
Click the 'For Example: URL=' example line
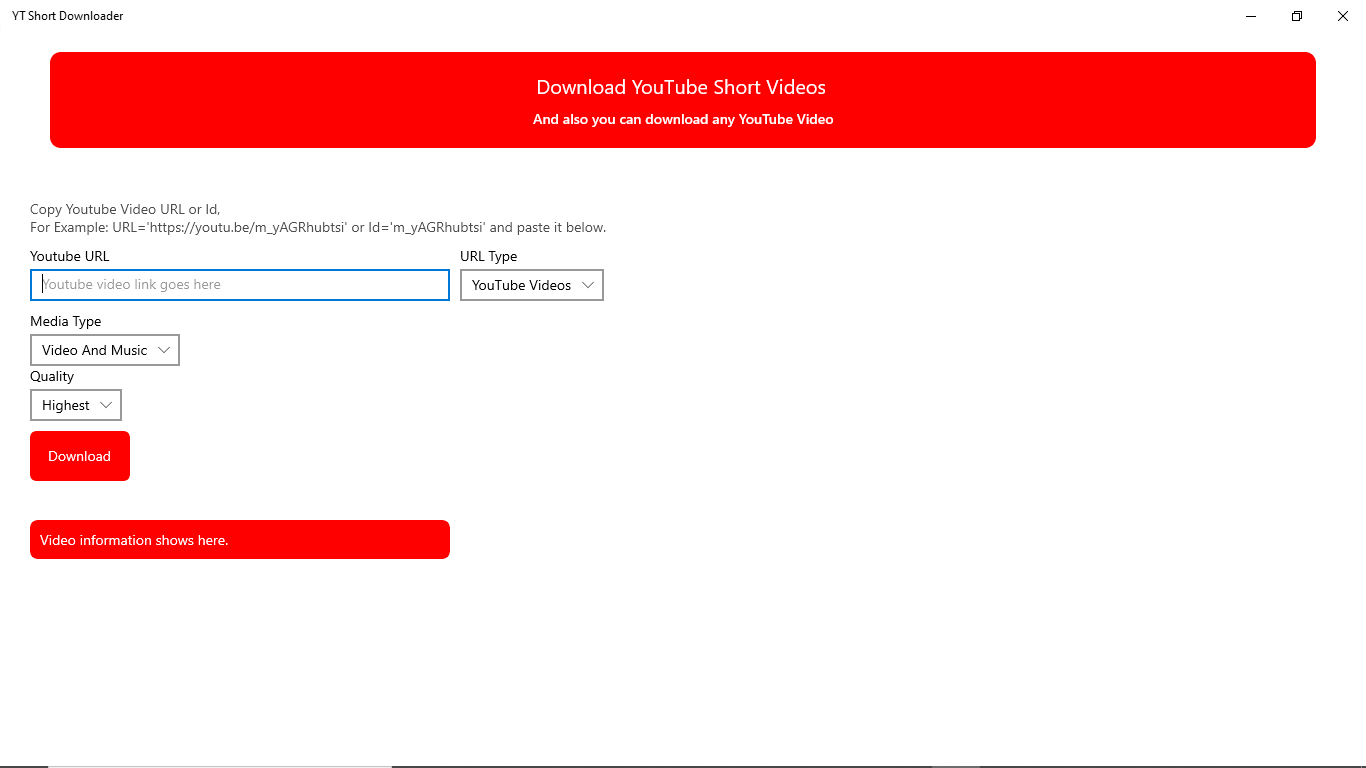[x=318, y=227]
